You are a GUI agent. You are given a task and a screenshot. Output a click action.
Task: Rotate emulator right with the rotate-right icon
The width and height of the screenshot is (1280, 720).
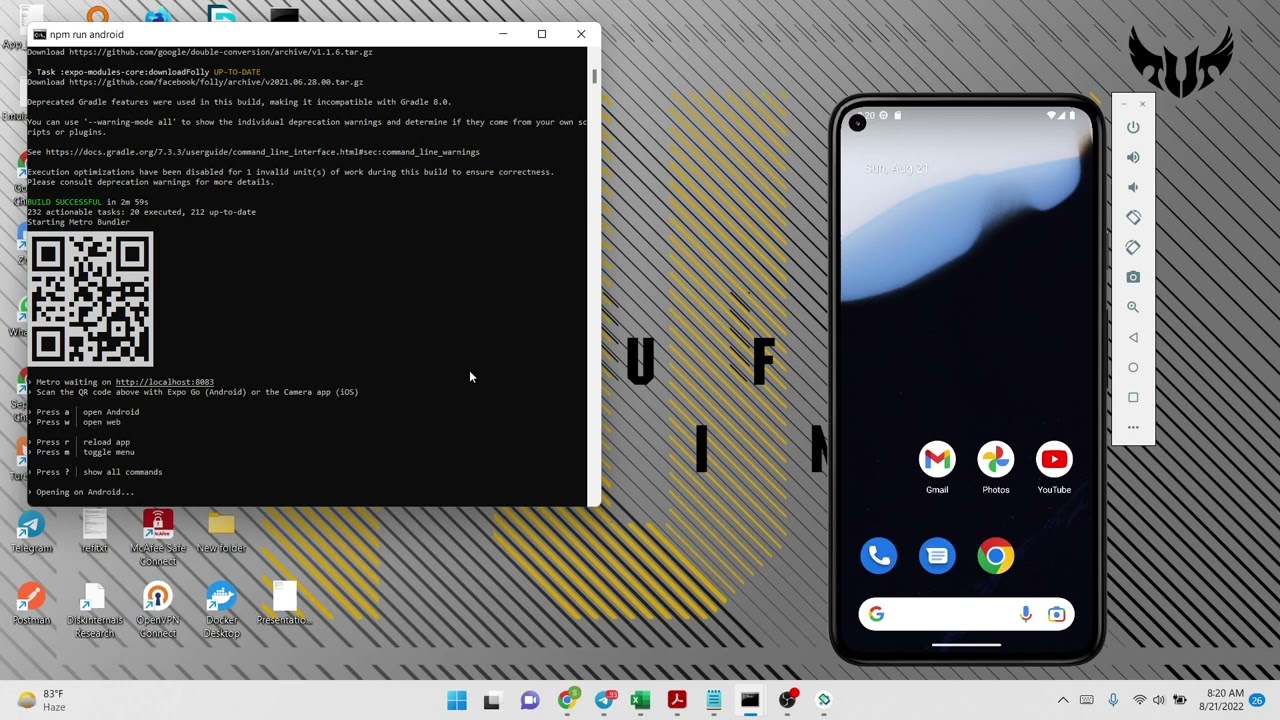click(1133, 247)
